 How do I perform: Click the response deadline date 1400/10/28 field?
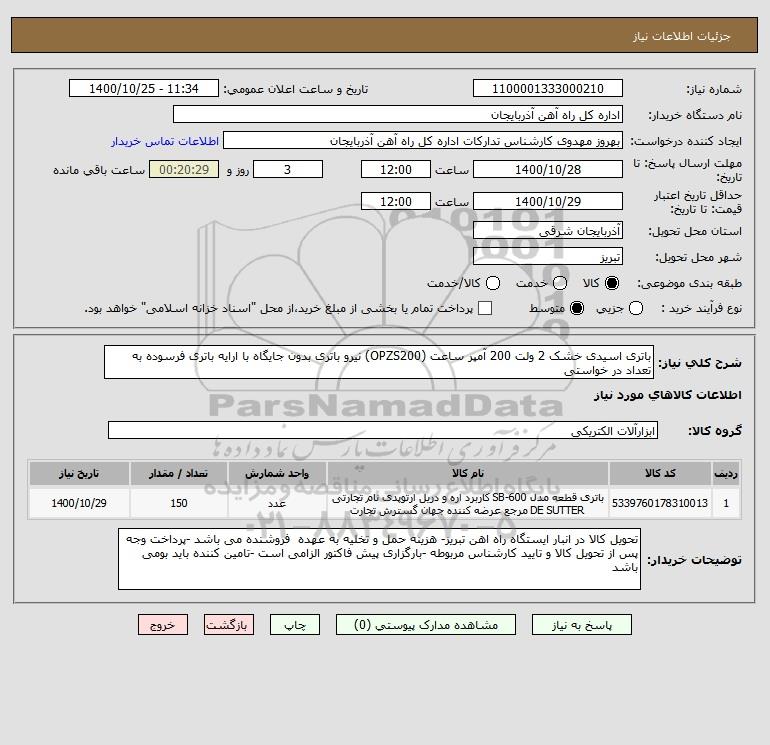pyautogui.click(x=548, y=169)
